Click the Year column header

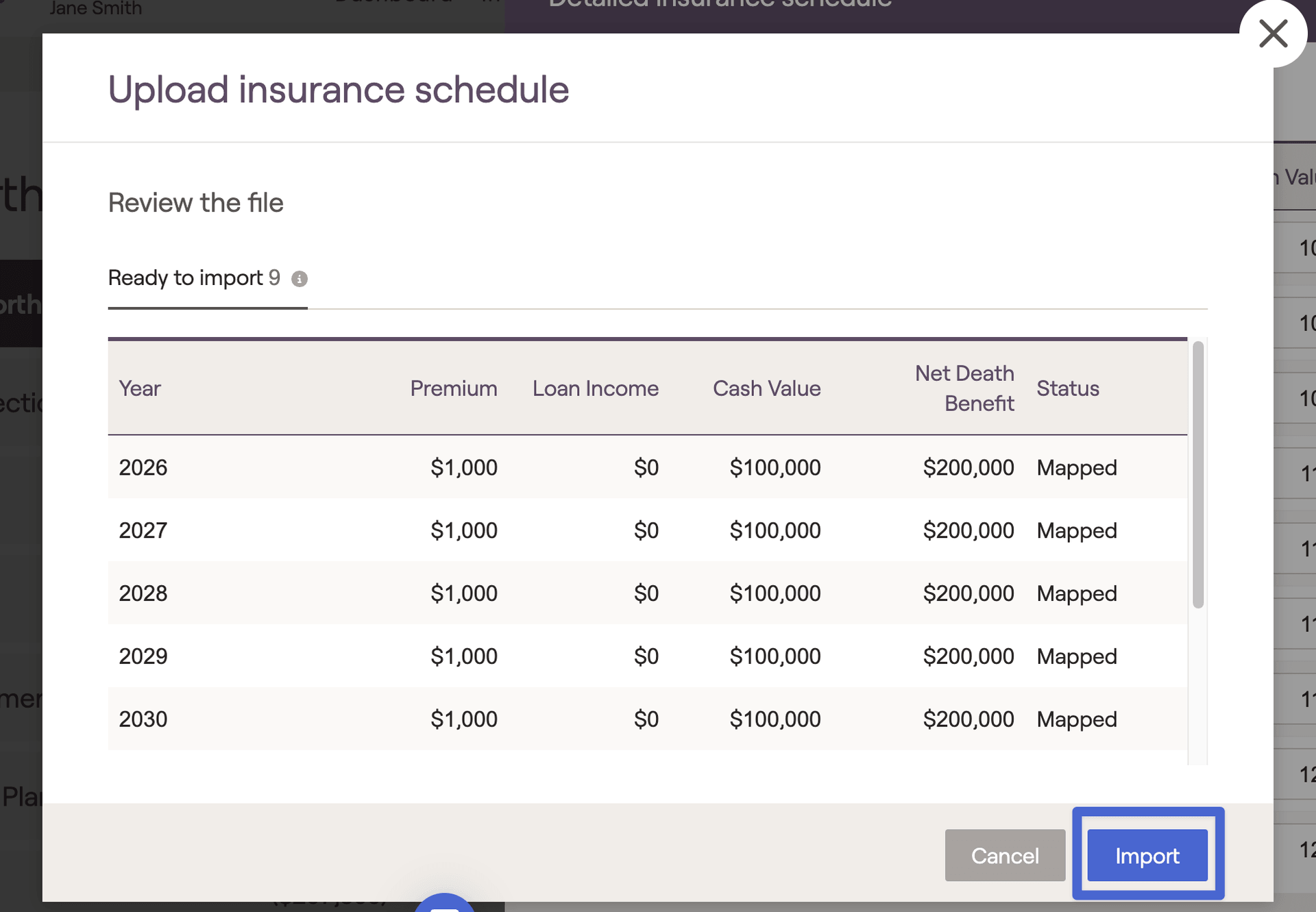pyautogui.click(x=140, y=389)
